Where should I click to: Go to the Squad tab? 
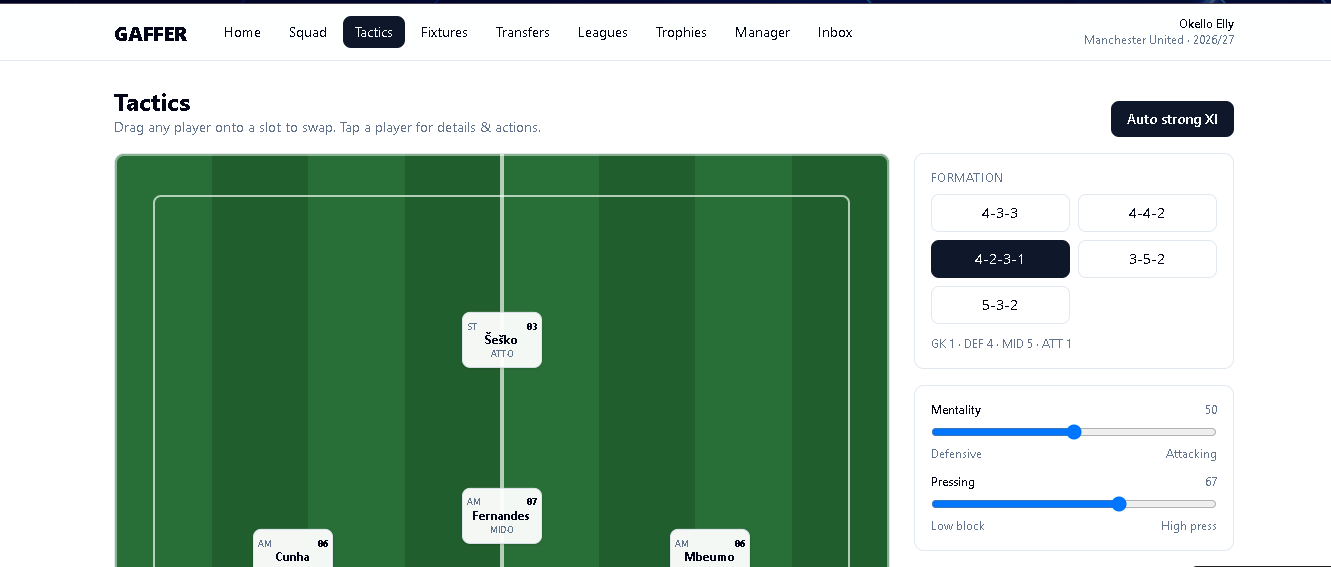(x=308, y=32)
